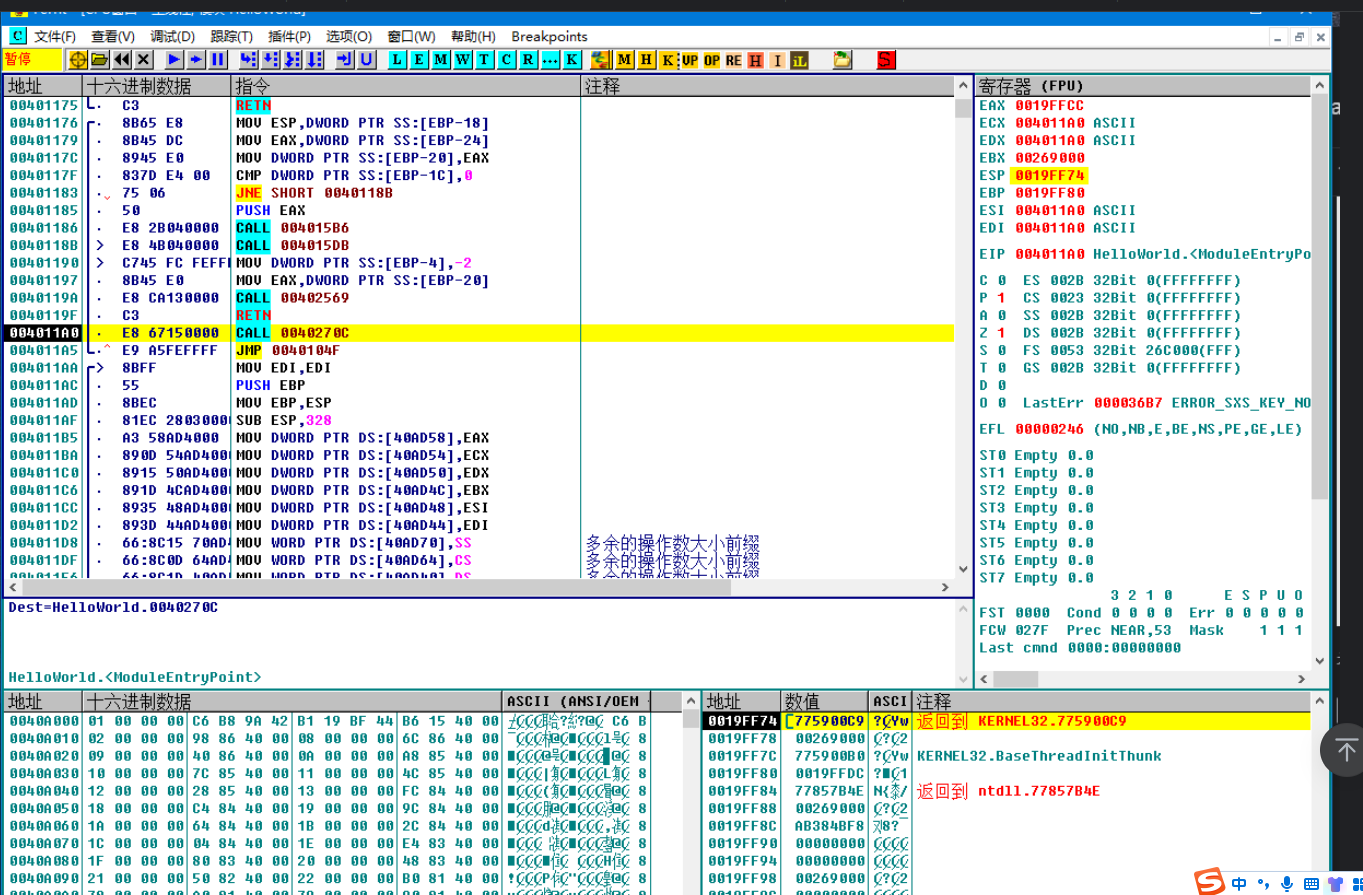Show executable modules with the E button
This screenshot has height=895, width=1363.
coord(418,60)
